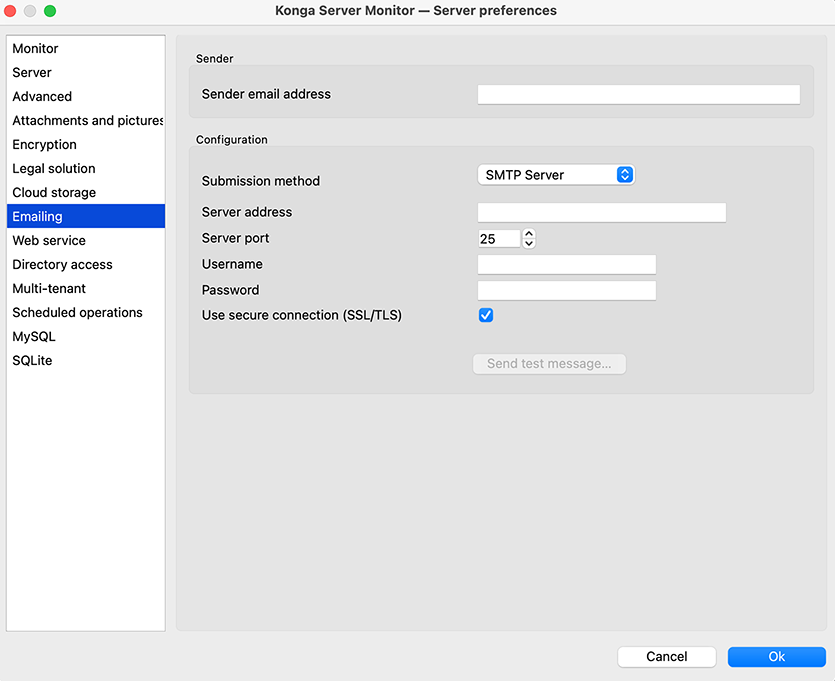Screen dimensions: 835x681
Task: Open Attachments and pictures settings
Action: [86, 121]
